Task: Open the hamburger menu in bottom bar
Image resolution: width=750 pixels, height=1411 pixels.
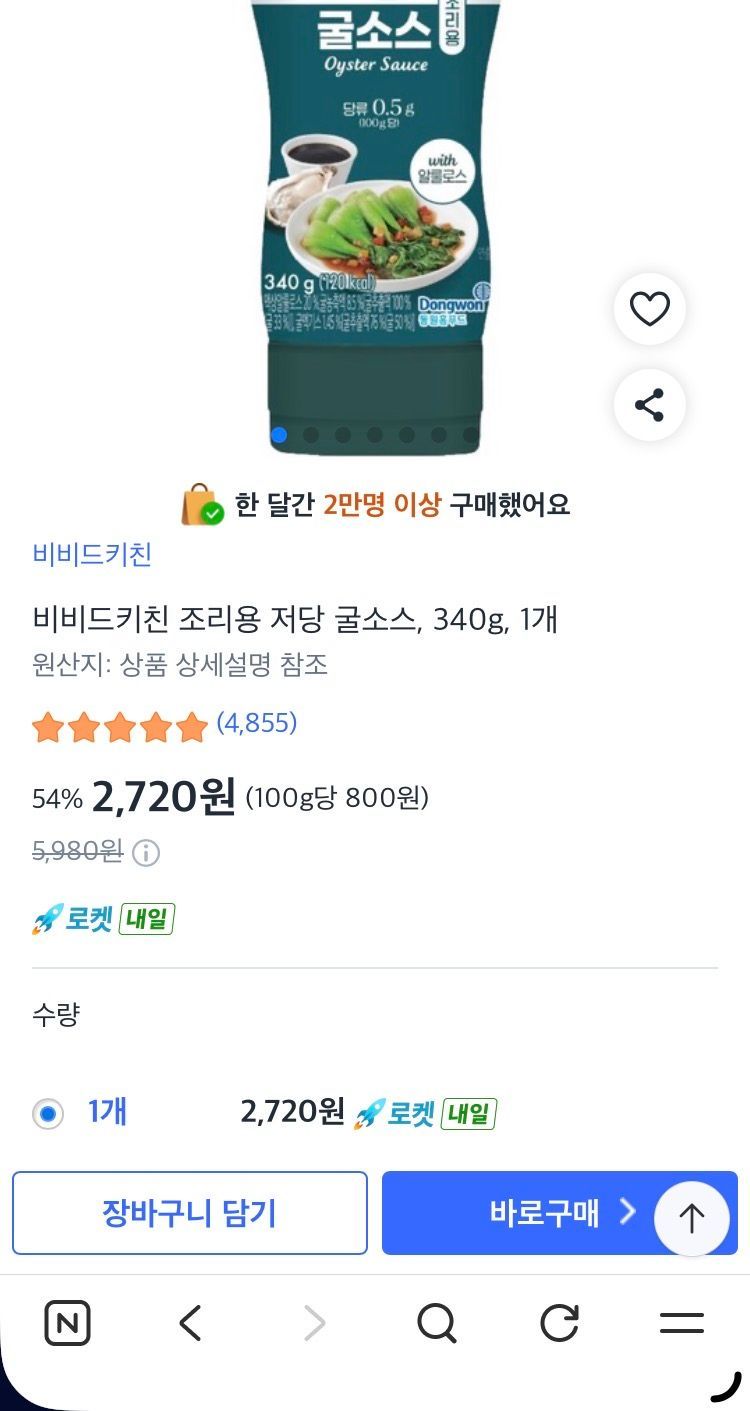Action: coord(682,1324)
